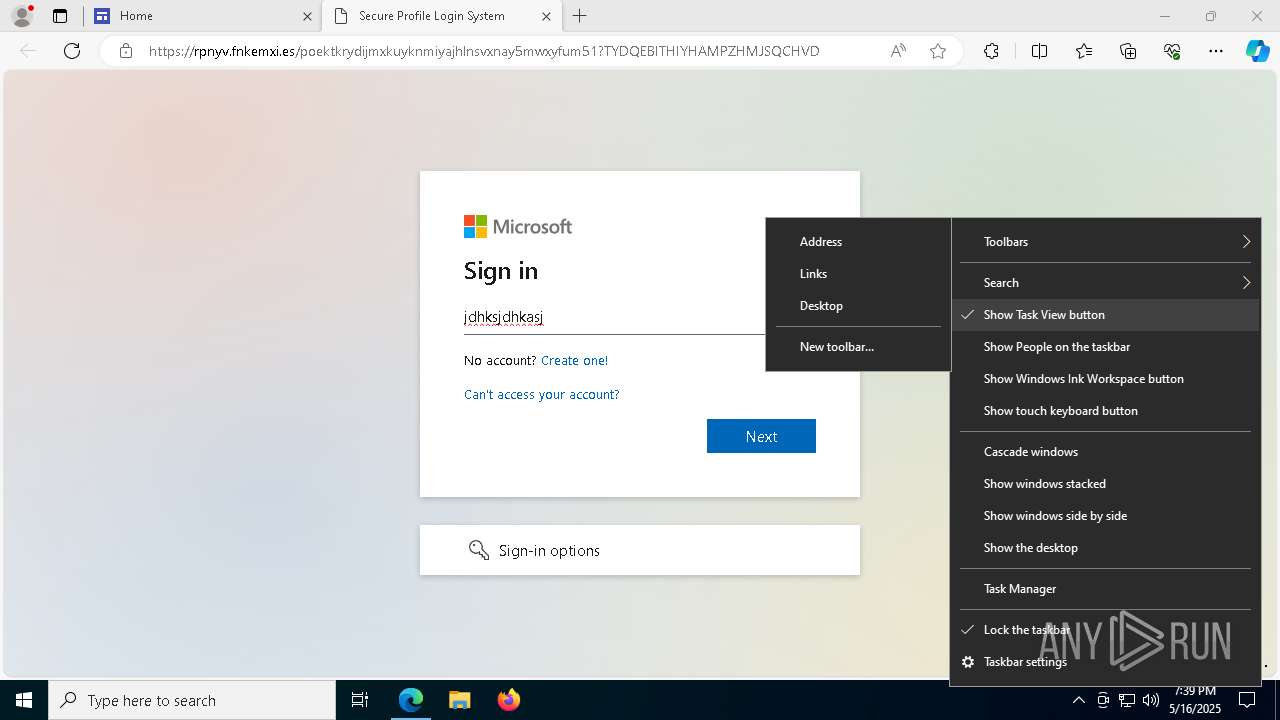Viewport: 1280px width, 720px height.
Task: Focus the browser address bar URL
Action: (x=484, y=51)
